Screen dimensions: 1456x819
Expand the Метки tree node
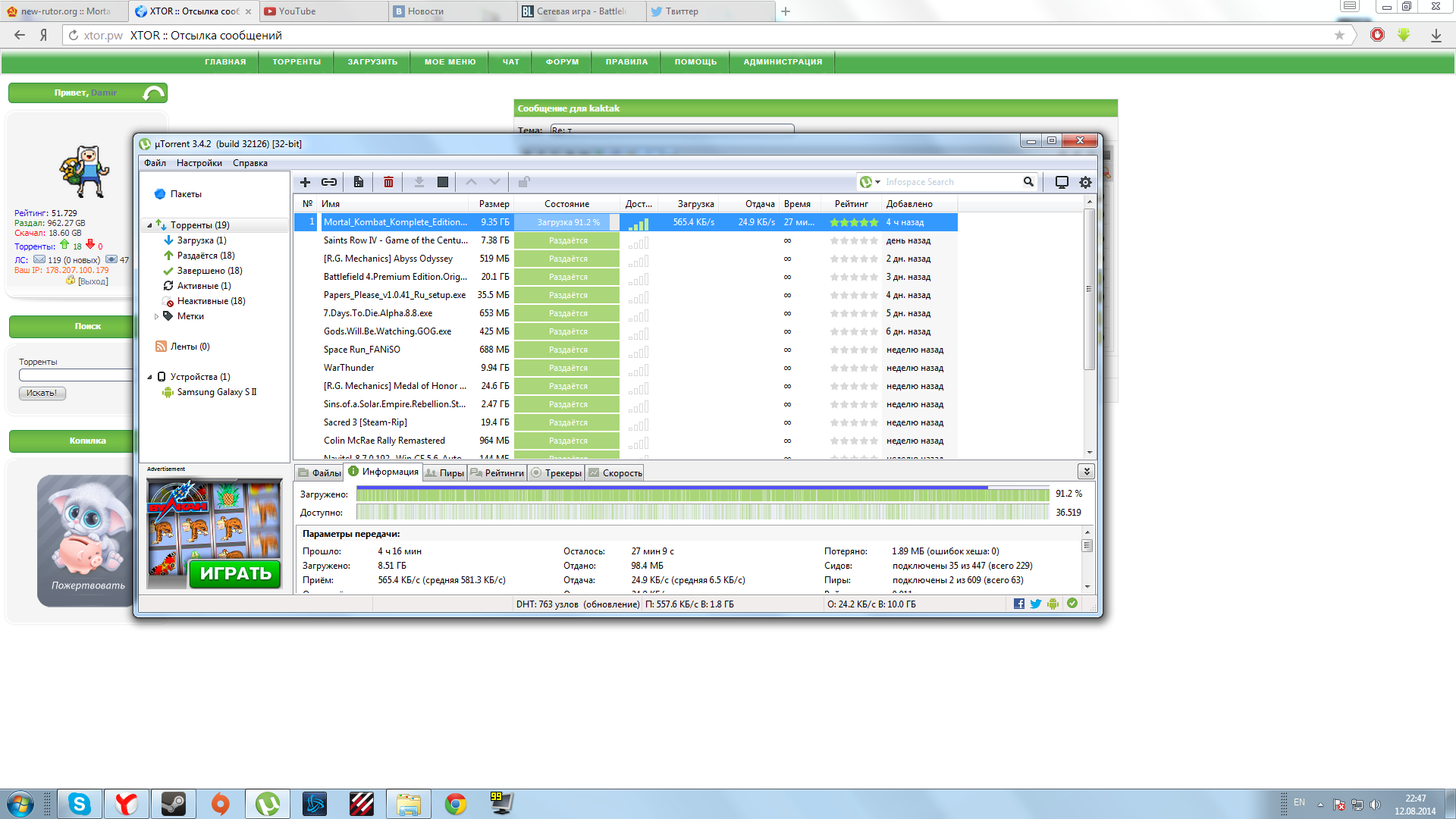click(157, 316)
